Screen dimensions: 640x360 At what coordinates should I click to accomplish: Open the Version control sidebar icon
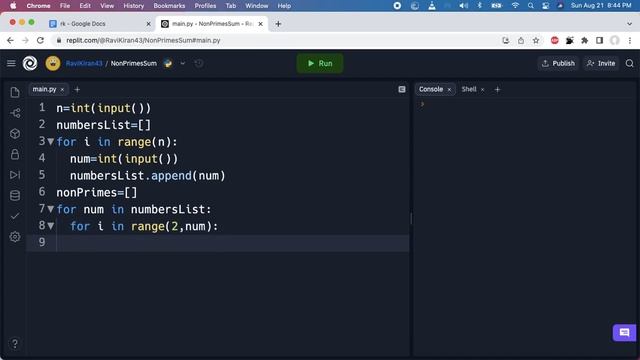tap(15, 113)
